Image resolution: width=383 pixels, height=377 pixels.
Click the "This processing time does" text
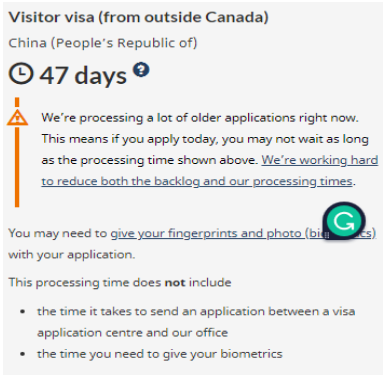click(85, 283)
